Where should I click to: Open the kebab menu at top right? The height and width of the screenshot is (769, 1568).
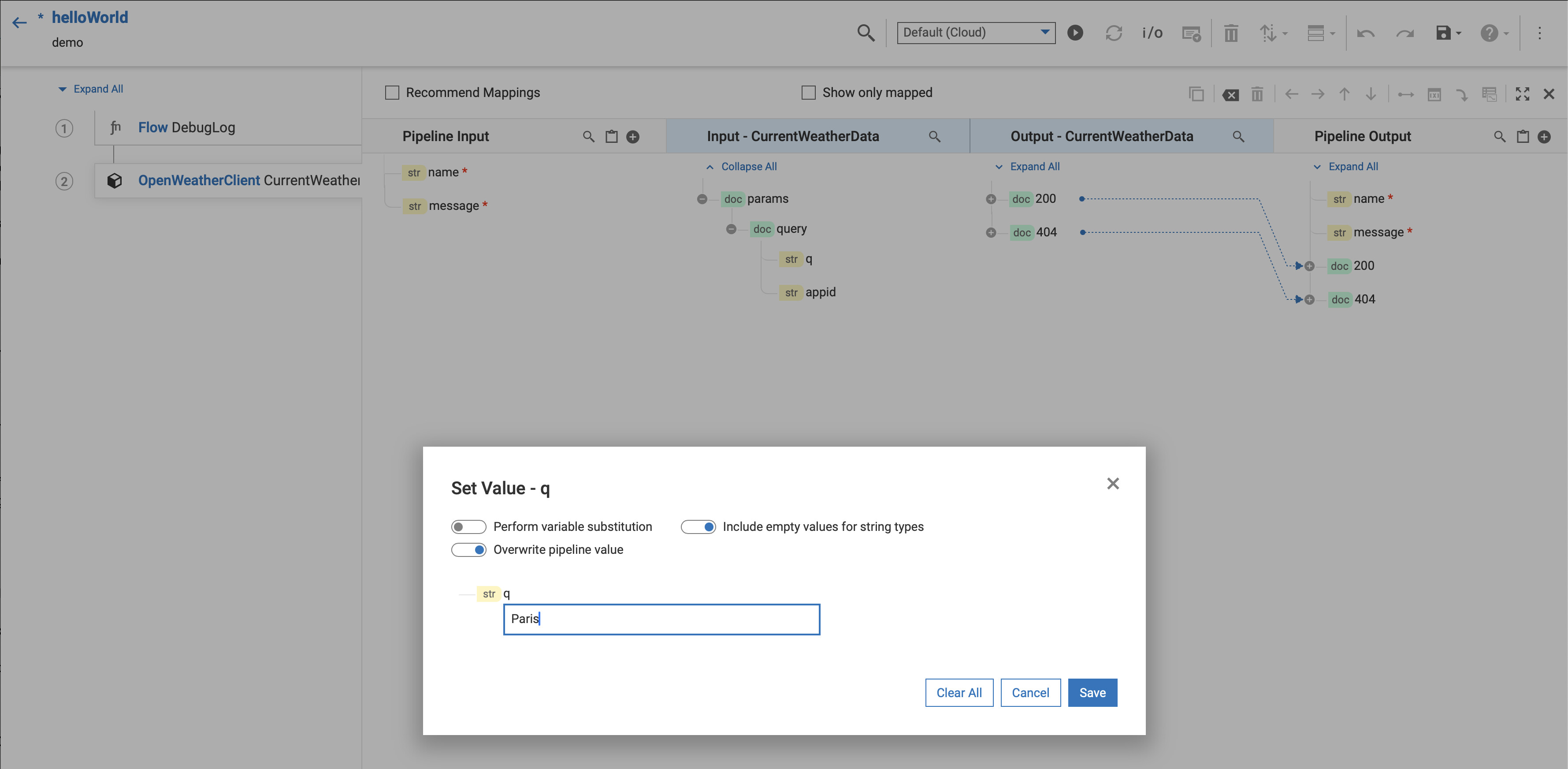click(x=1541, y=33)
